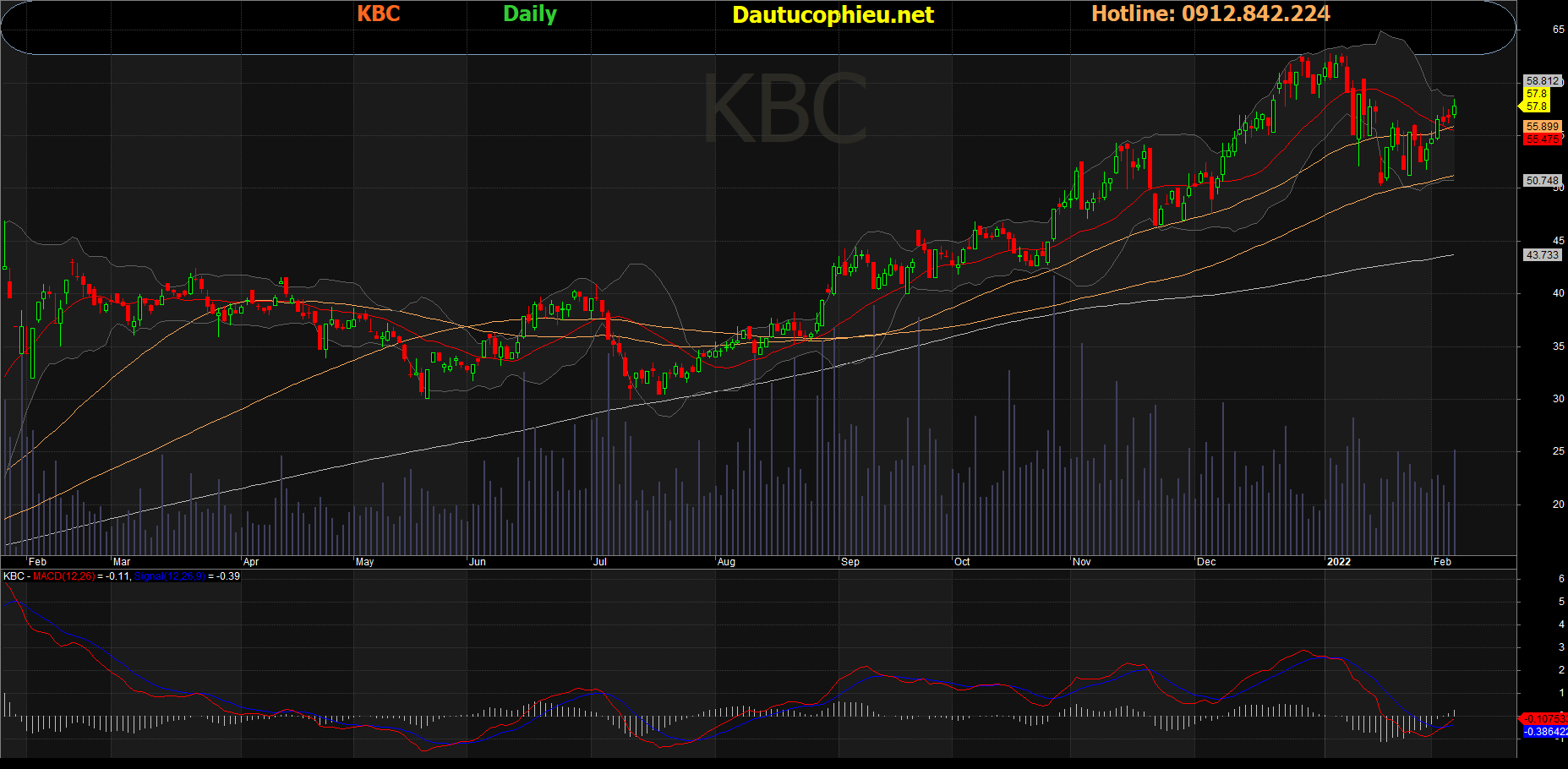1568x769 pixels.
Task: Click the orange 55.899 moving average tag
Action: [x=1542, y=127]
